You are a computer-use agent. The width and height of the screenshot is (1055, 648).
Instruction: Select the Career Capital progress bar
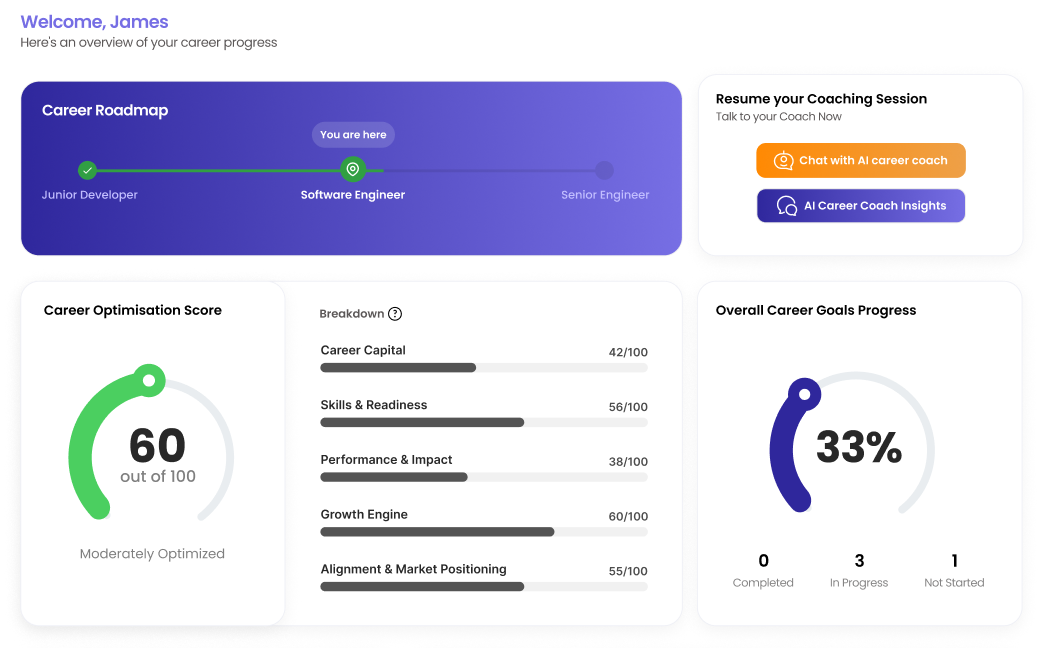pyautogui.click(x=483, y=368)
